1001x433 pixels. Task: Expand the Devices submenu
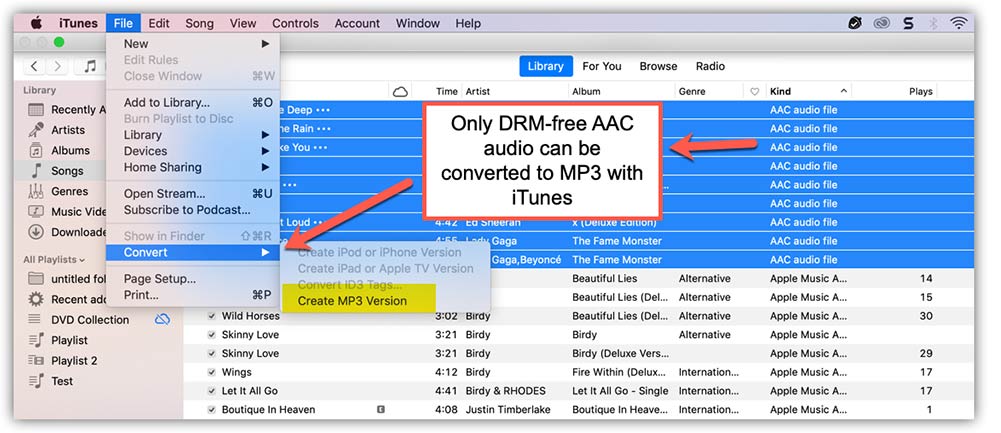(193, 151)
